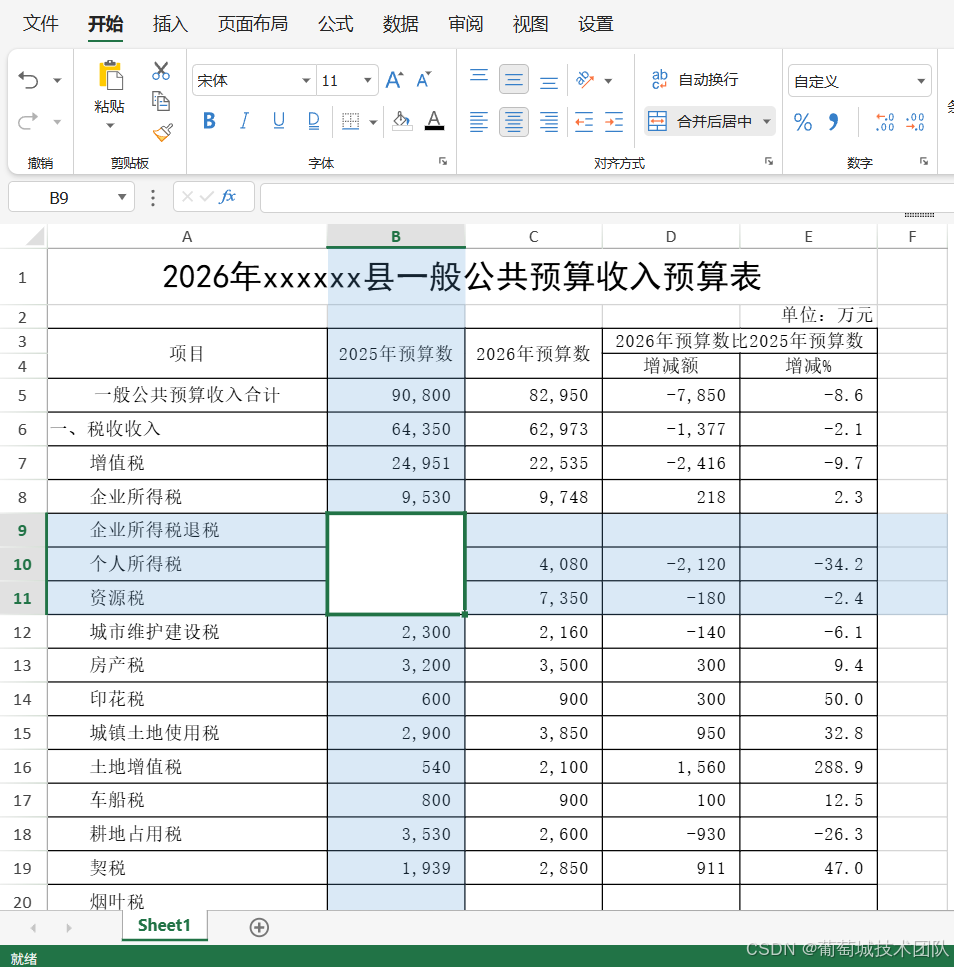Click the formula bar input field
The image size is (954, 967).
pos(607,197)
